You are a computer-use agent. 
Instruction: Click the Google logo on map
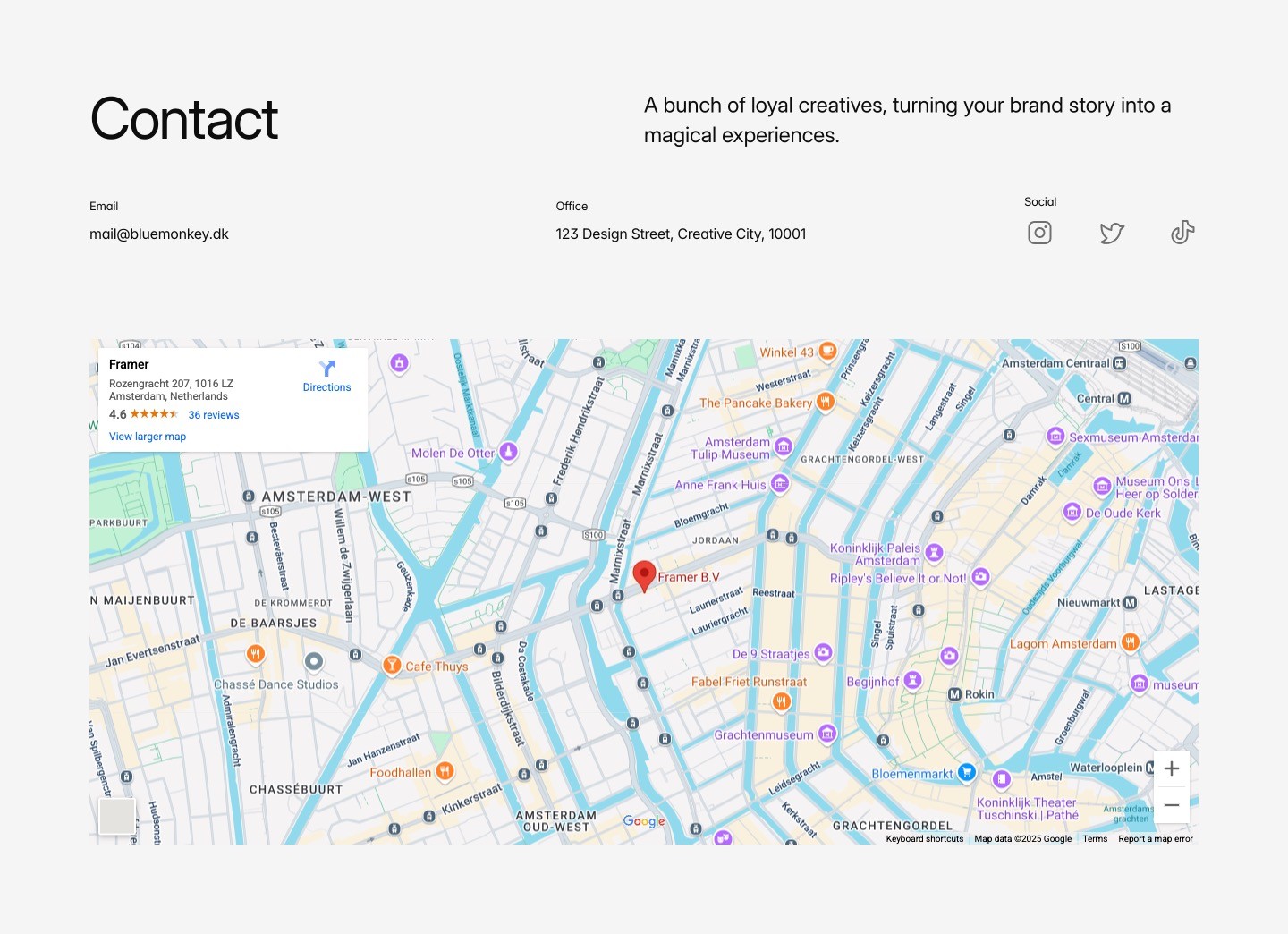644,821
